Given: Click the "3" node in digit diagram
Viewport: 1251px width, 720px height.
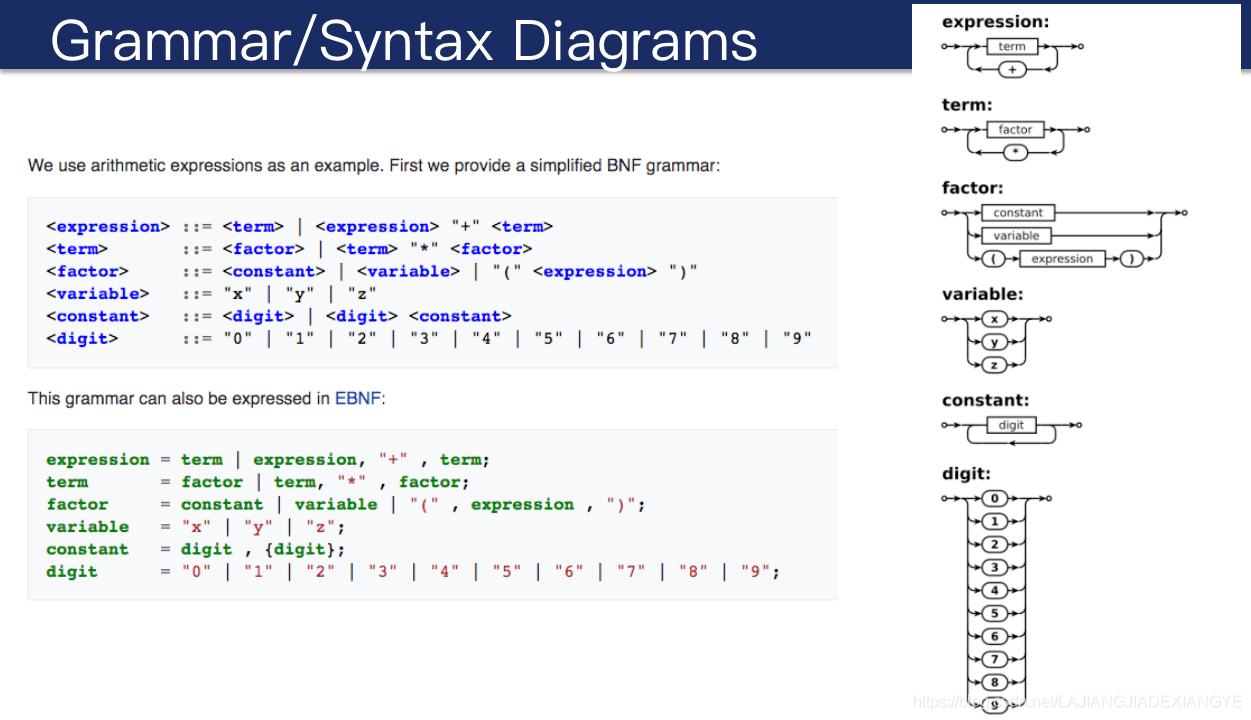Looking at the screenshot, I should click(x=994, y=567).
